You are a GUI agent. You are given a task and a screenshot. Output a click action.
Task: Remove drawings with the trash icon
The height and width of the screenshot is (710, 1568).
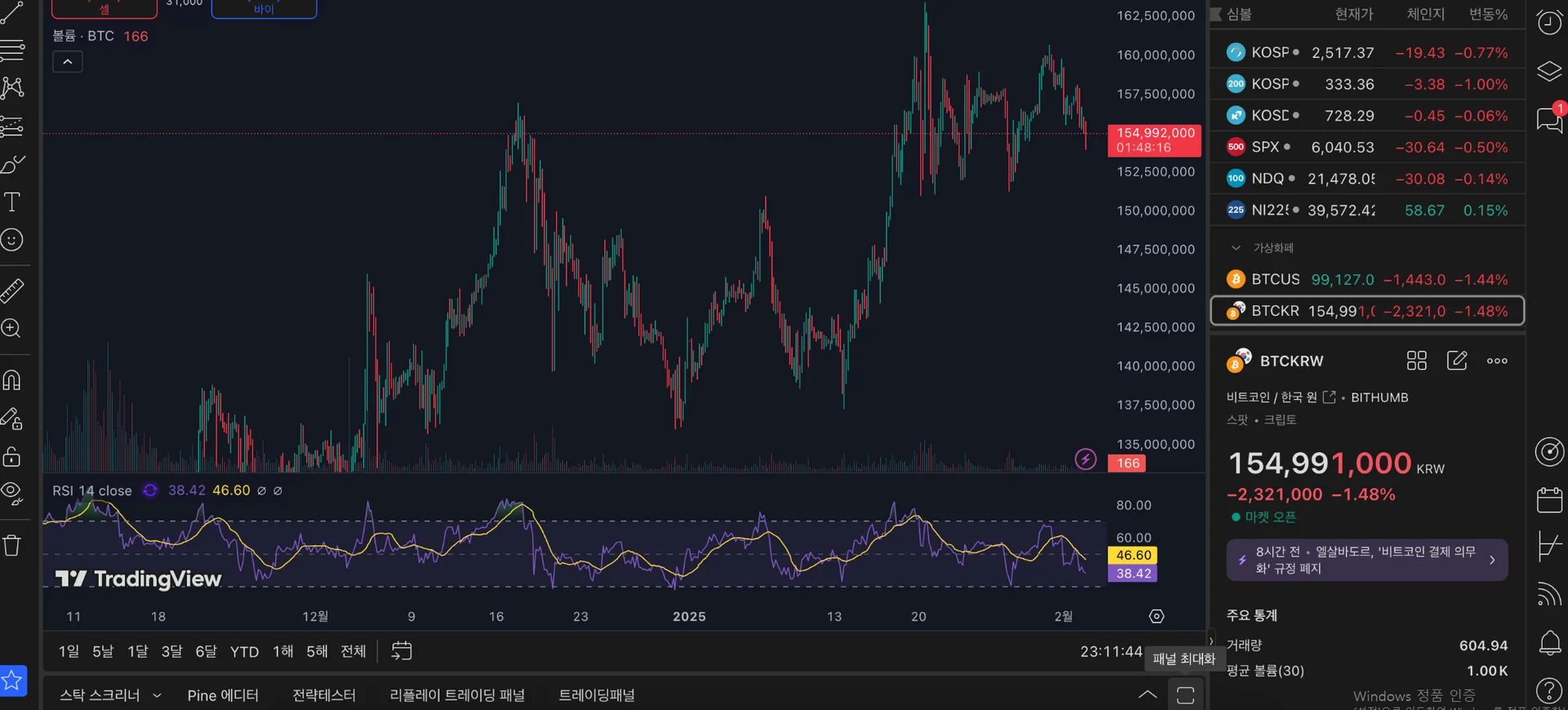click(11, 545)
